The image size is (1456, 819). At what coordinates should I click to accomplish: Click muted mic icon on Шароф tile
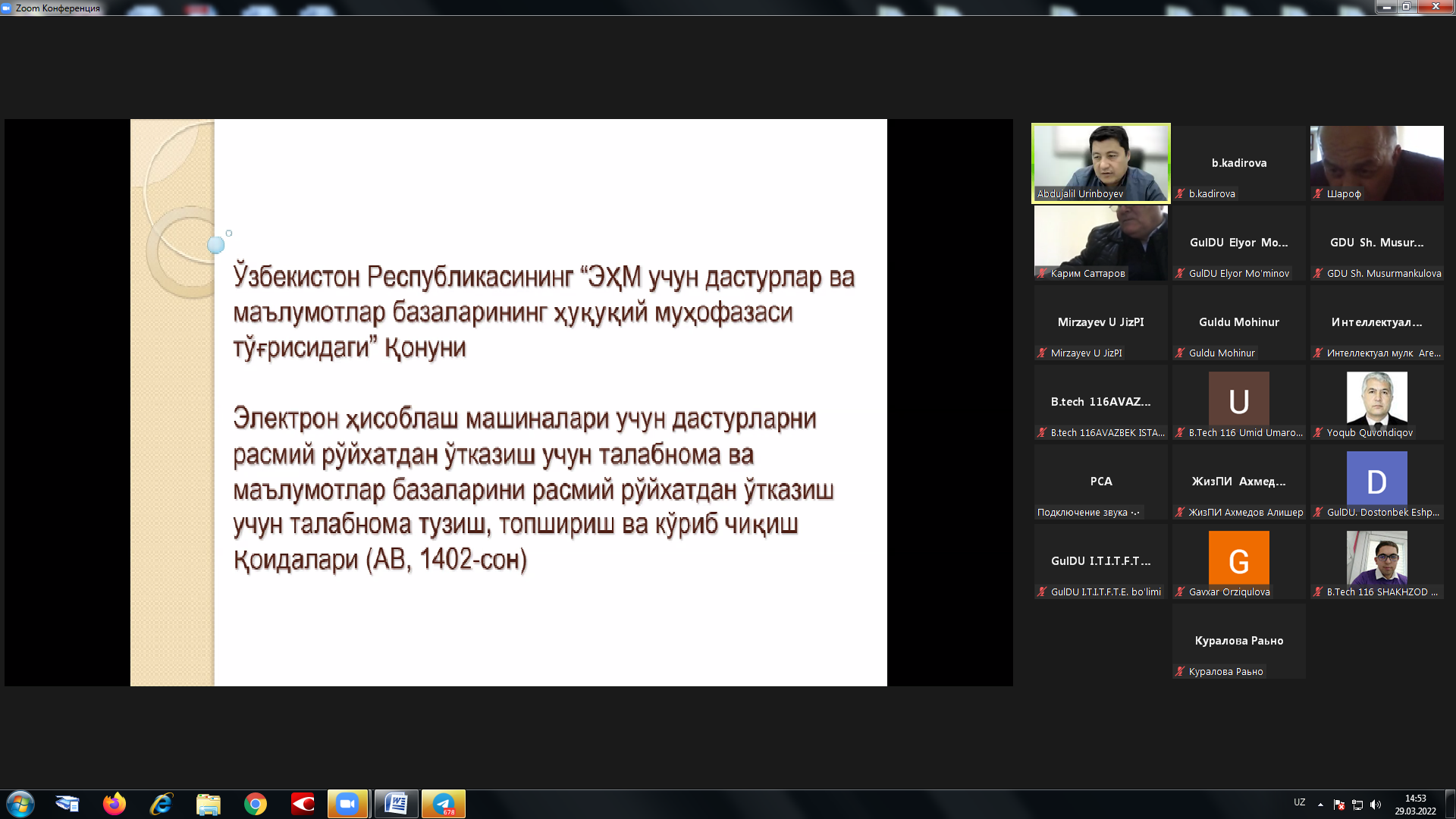click(1318, 194)
